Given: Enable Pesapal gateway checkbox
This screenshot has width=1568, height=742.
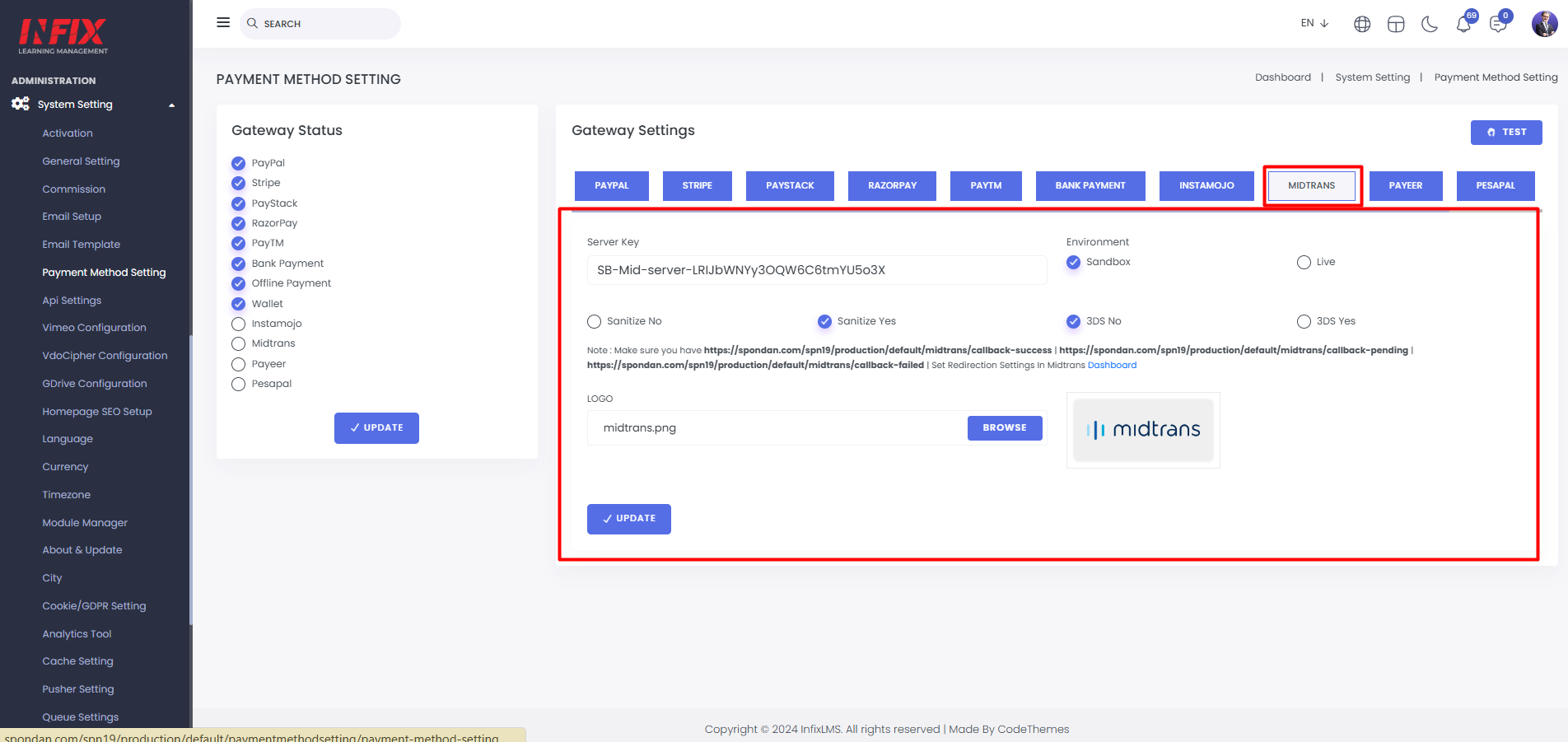Looking at the screenshot, I should click(x=238, y=384).
